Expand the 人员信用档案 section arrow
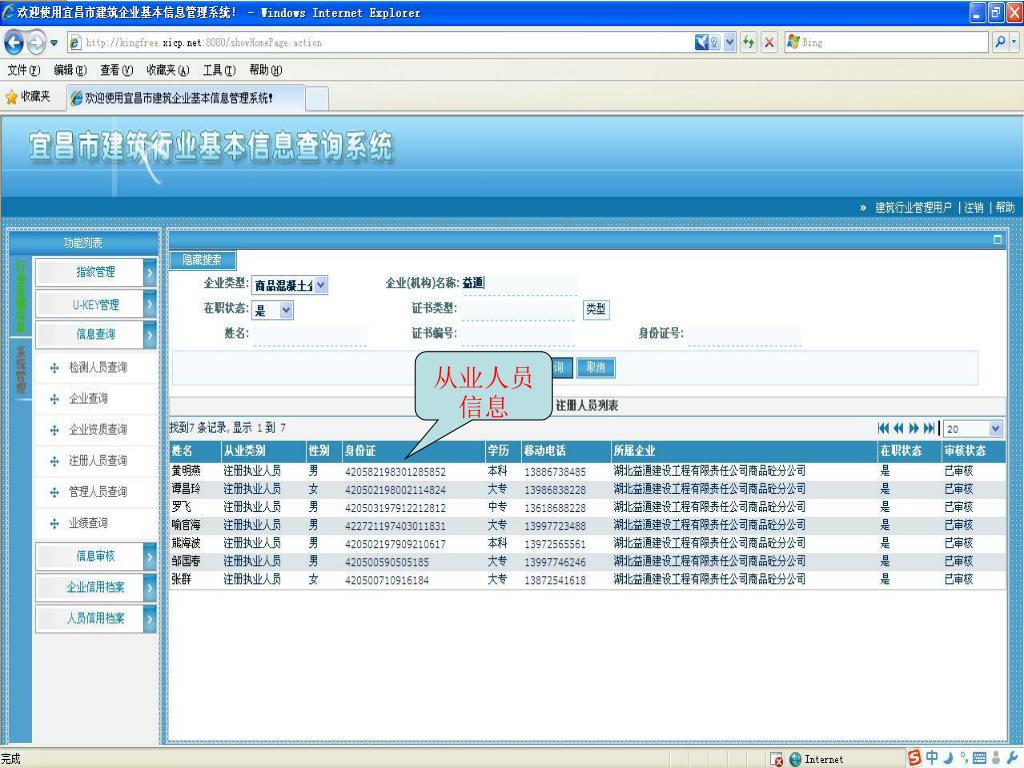Screen dimensions: 1024x768 click(150, 618)
